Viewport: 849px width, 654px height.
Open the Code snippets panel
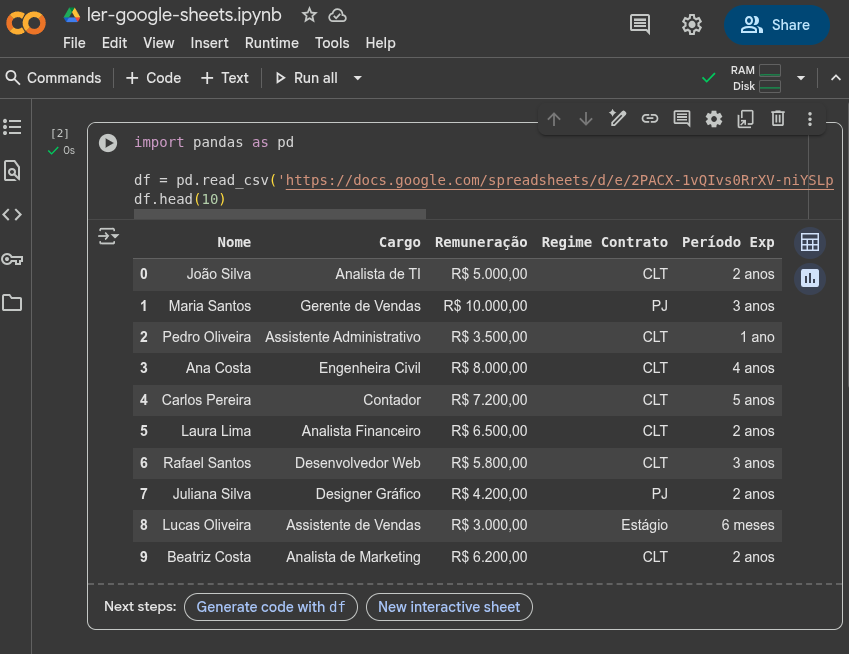point(14,214)
